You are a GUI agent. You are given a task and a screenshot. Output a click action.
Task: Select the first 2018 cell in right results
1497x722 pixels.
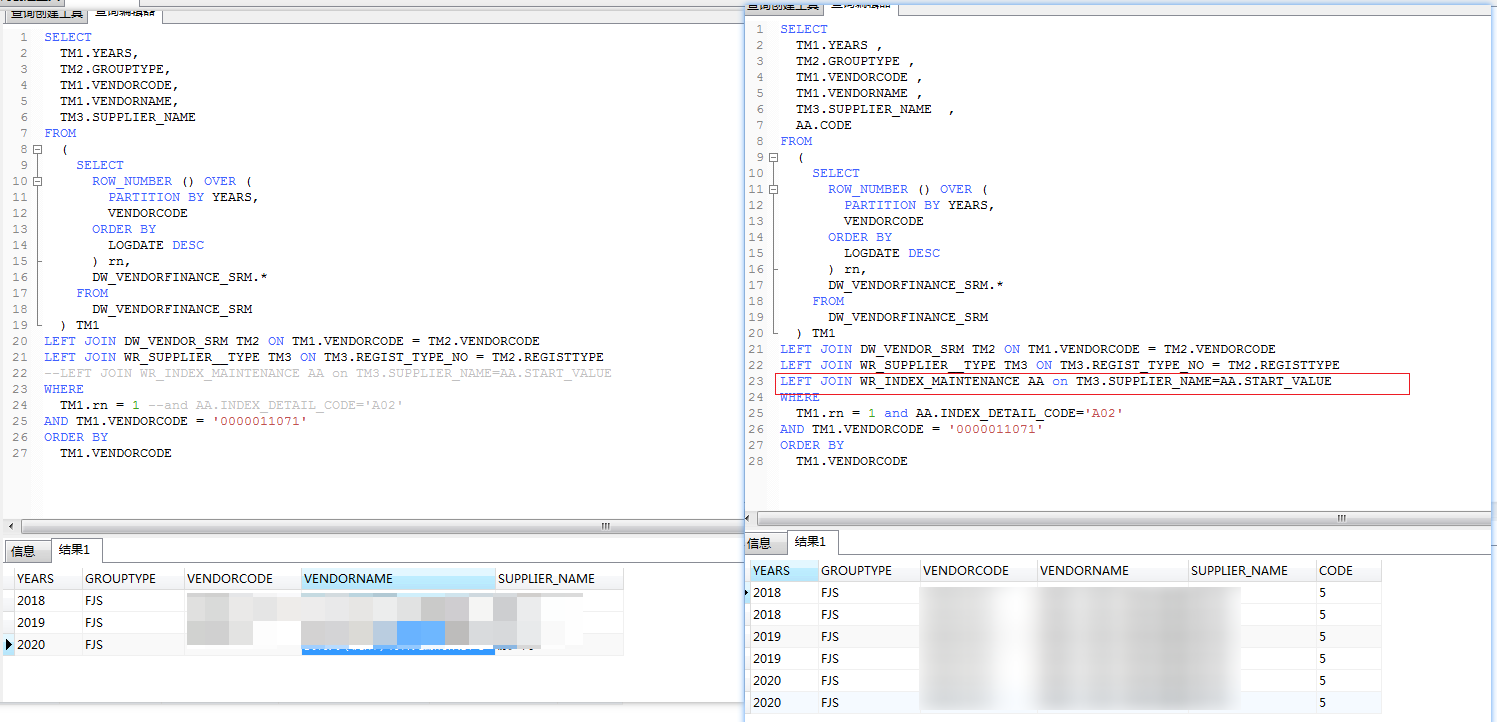(x=784, y=593)
